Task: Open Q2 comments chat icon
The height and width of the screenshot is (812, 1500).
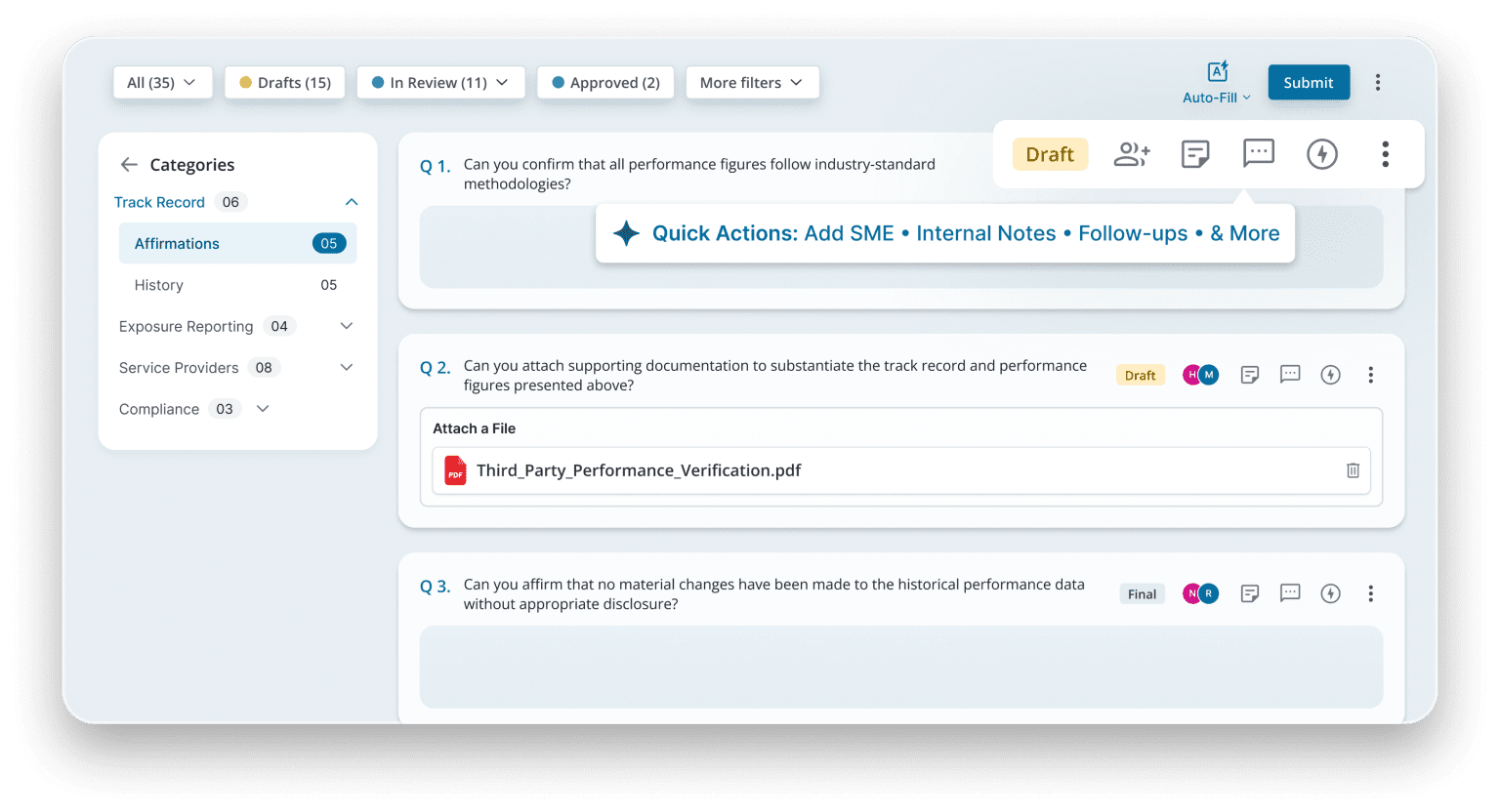Action: click(1290, 375)
